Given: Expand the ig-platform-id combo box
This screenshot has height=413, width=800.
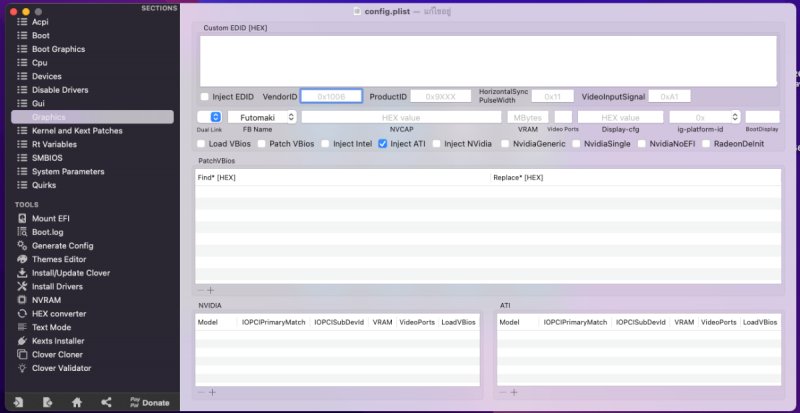Looking at the screenshot, I should pyautogui.click(x=733, y=117).
